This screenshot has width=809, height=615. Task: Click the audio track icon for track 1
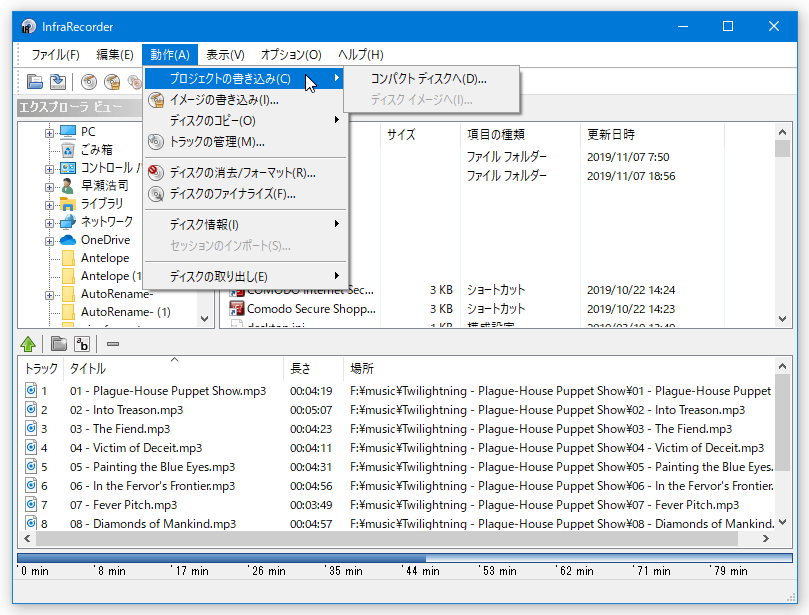click(31, 390)
